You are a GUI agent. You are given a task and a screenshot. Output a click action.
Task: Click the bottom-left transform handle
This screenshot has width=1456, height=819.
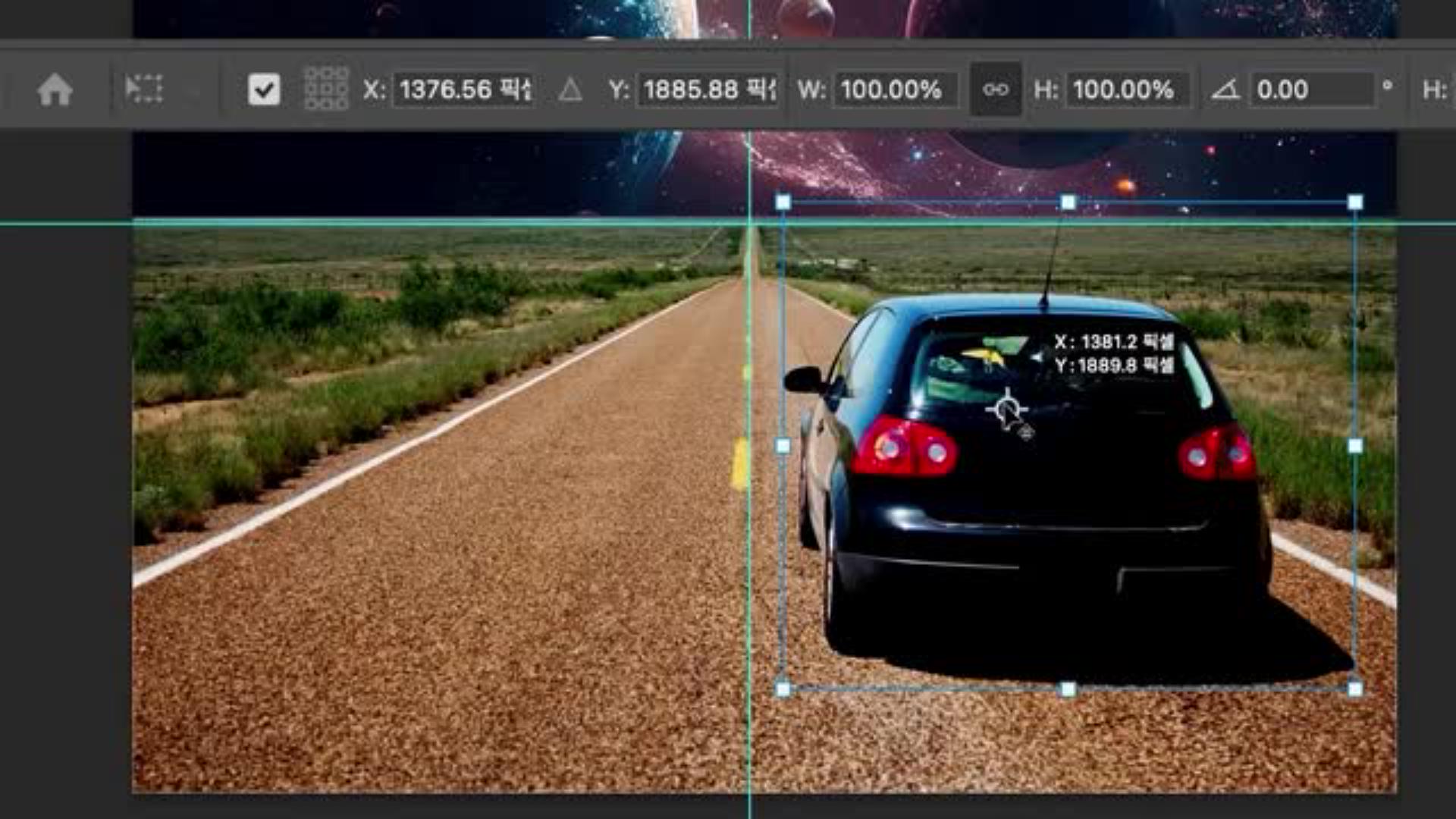[x=783, y=689]
